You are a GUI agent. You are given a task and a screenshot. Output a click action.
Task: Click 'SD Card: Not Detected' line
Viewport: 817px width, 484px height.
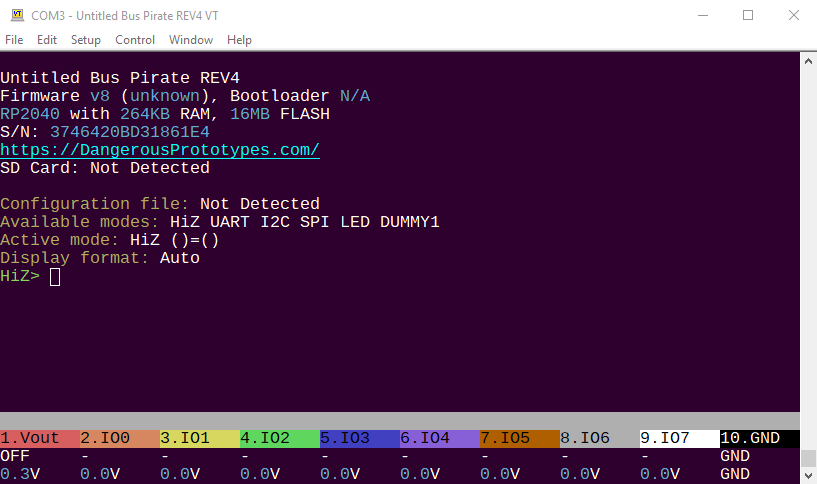click(x=105, y=168)
